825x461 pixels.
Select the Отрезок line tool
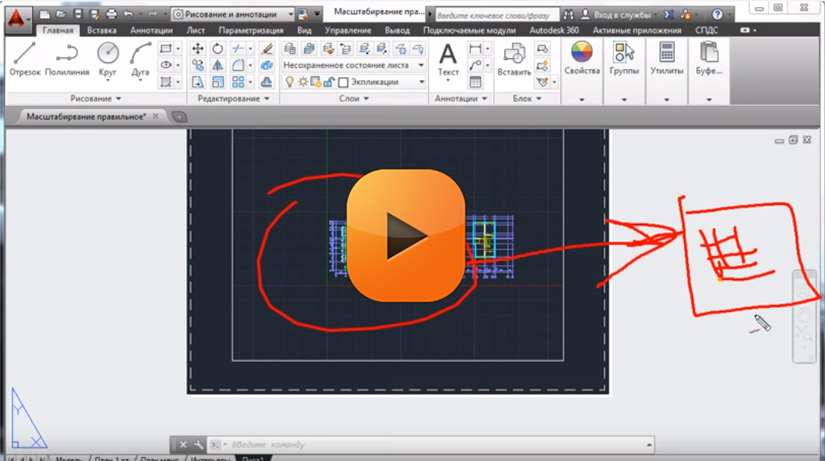[25, 59]
